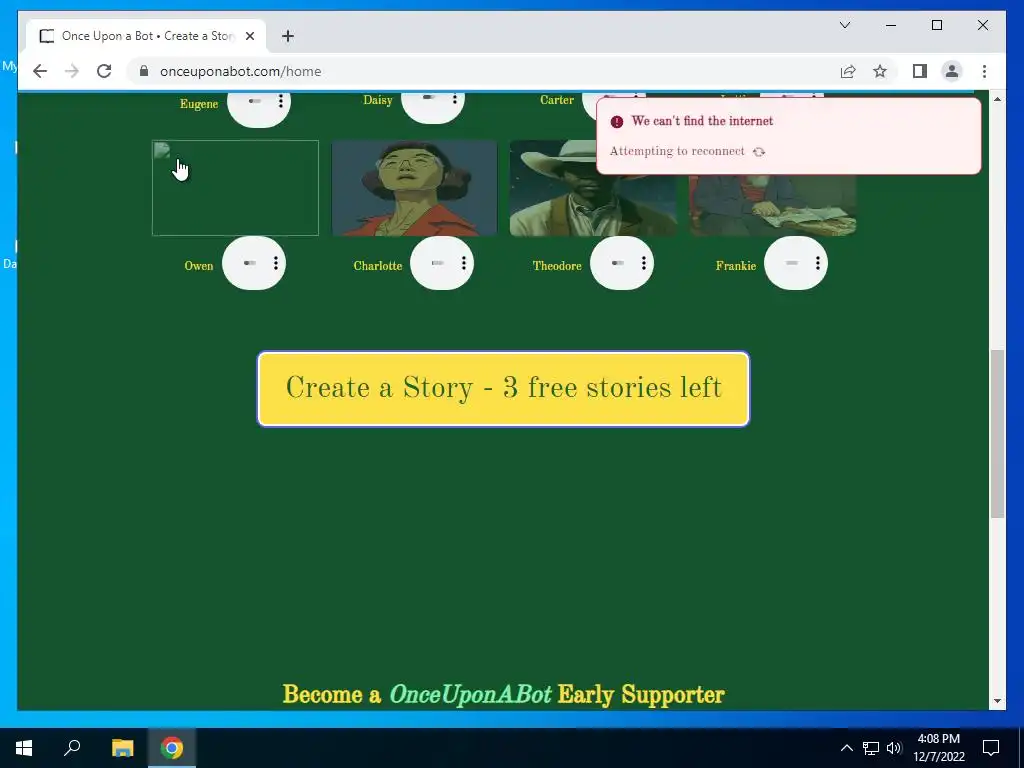1024x768 pixels.
Task: Click the 'We can't find the internet' message
Action: click(x=702, y=121)
